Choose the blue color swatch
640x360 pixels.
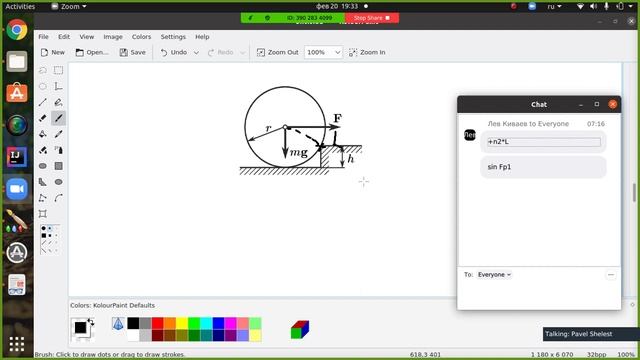pos(218,323)
